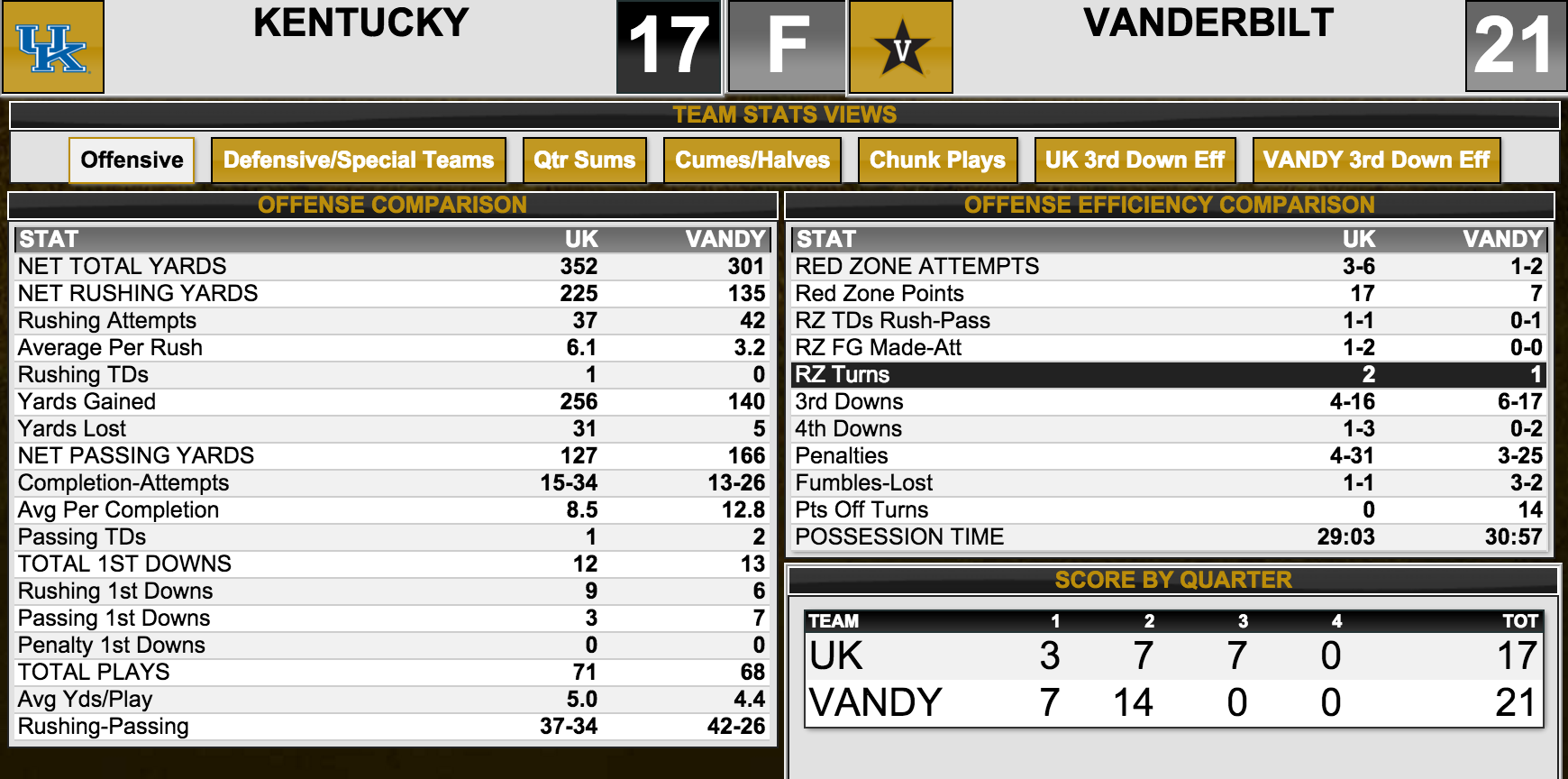Open the Defensive/Special Teams view
1568x779 pixels.
click(359, 160)
